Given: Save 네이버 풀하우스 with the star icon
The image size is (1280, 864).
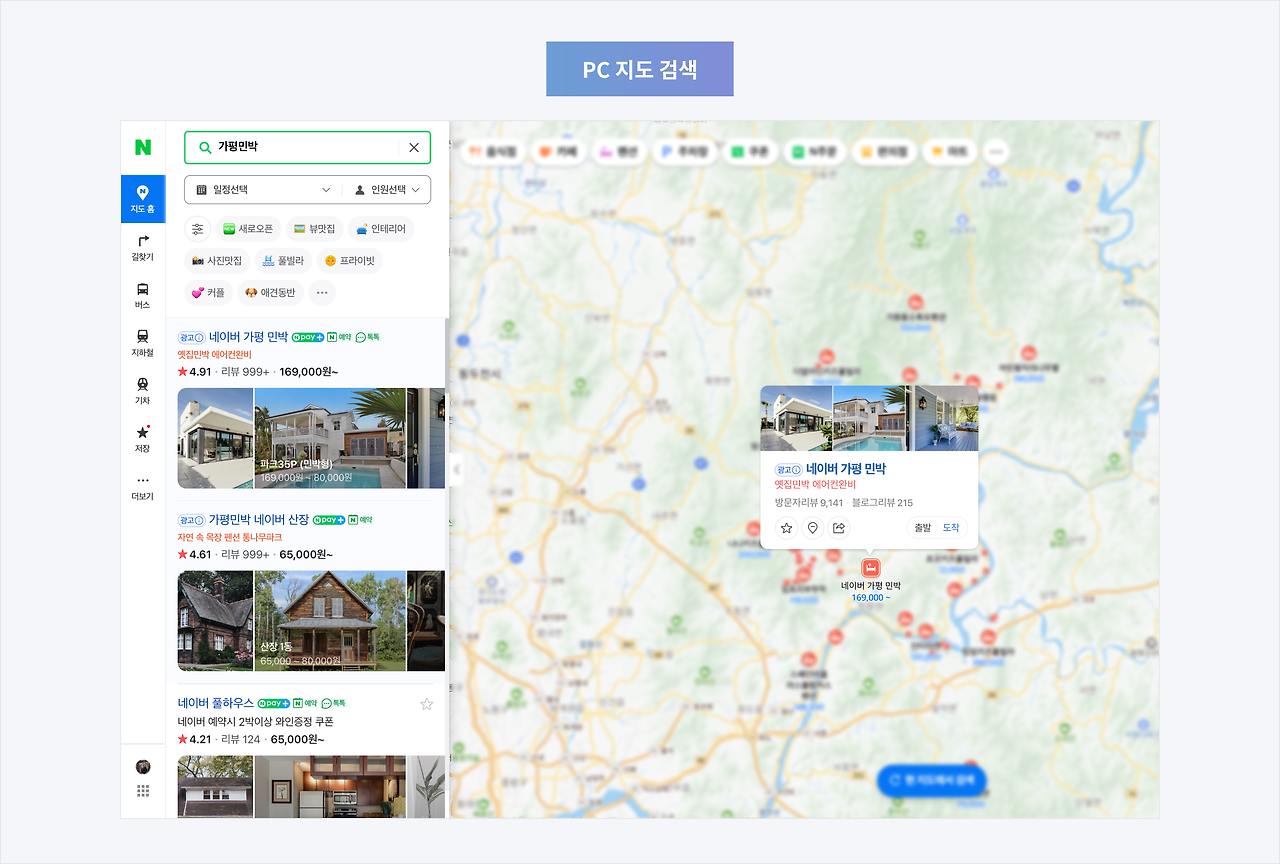Looking at the screenshot, I should coord(427,704).
